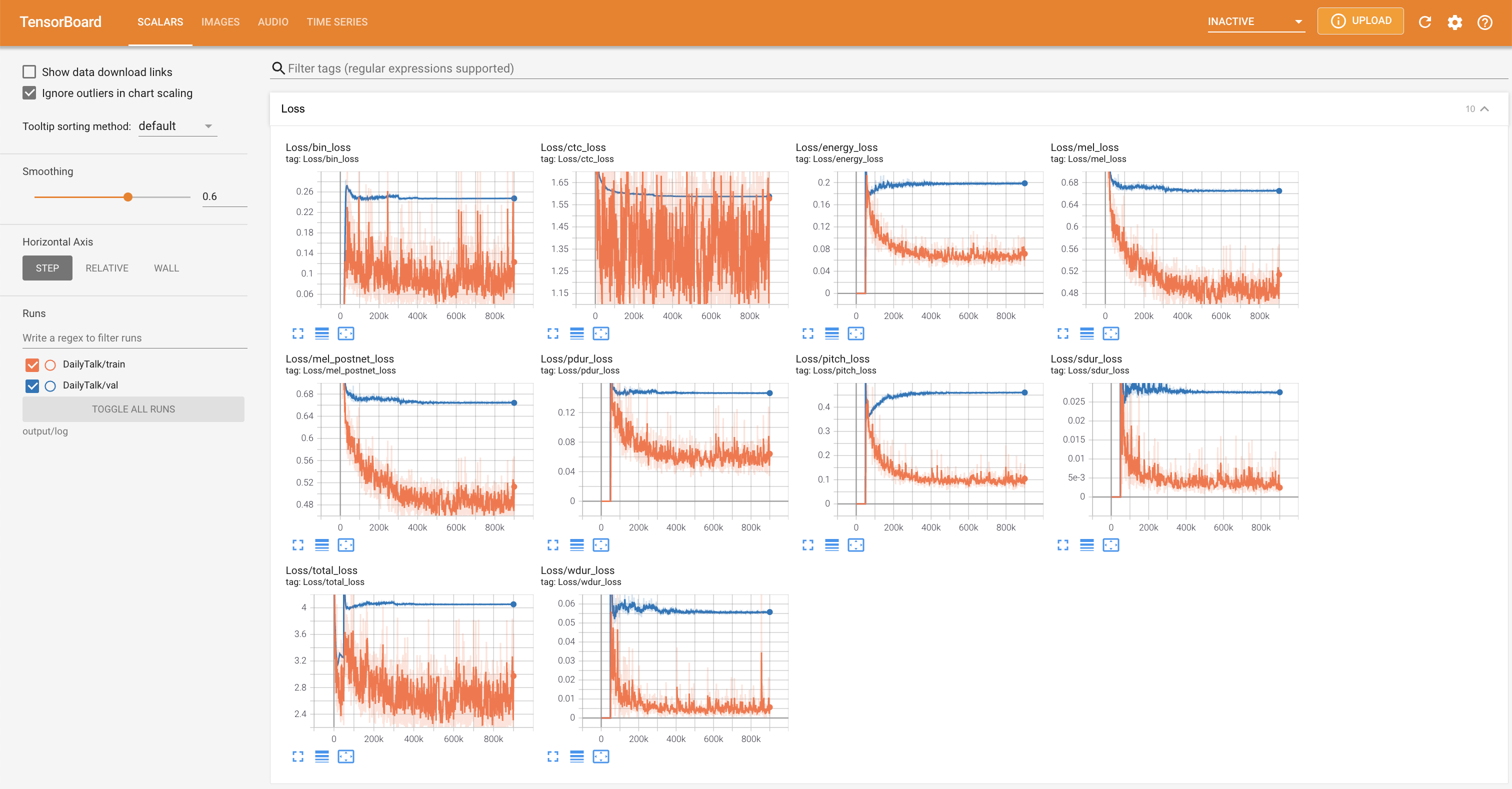Image resolution: width=1512 pixels, height=789 pixels.
Task: Click the Smoothing slider handle
Action: [128, 196]
